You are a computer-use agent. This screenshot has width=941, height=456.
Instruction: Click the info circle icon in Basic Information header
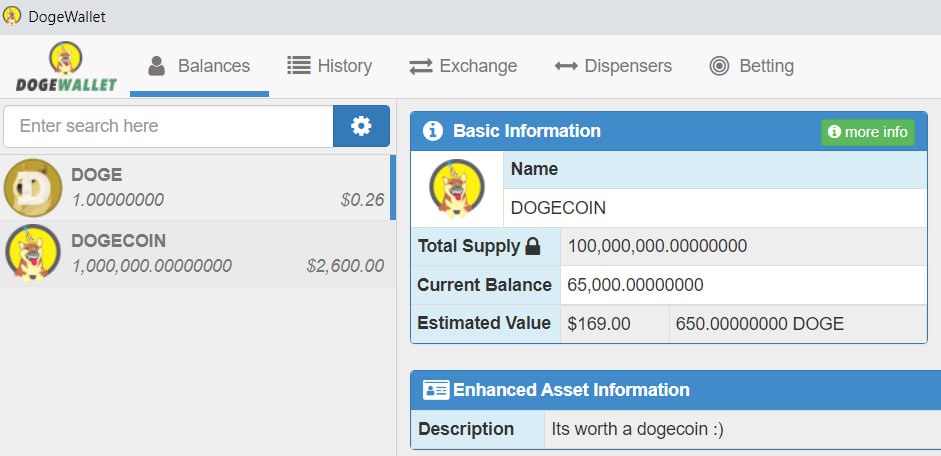433,131
